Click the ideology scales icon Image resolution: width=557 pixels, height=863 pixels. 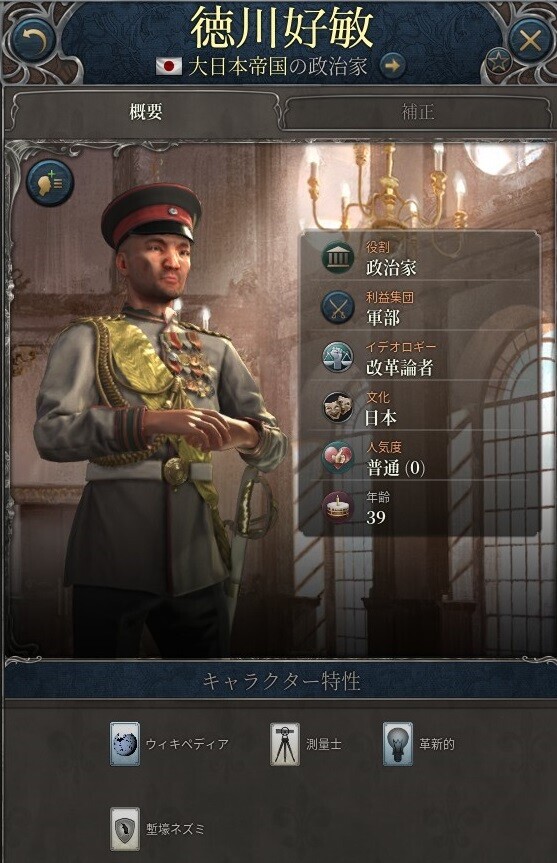pyautogui.click(x=338, y=357)
